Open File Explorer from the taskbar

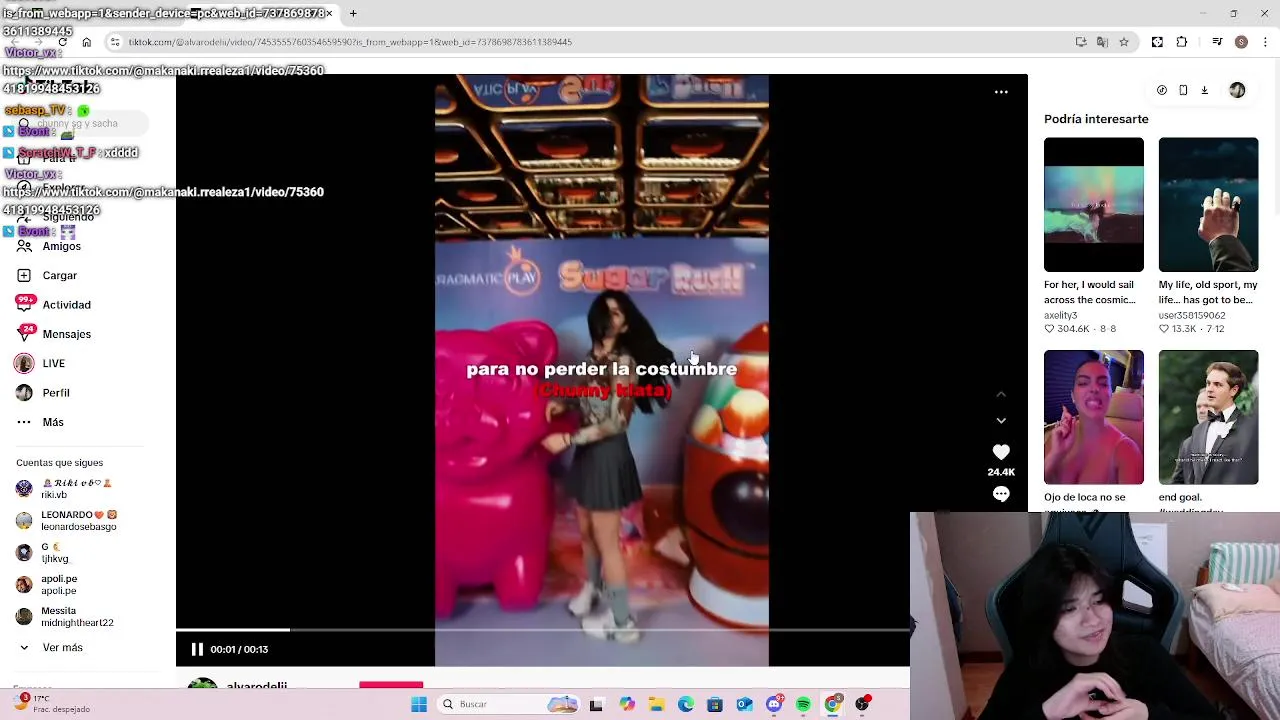coord(656,705)
